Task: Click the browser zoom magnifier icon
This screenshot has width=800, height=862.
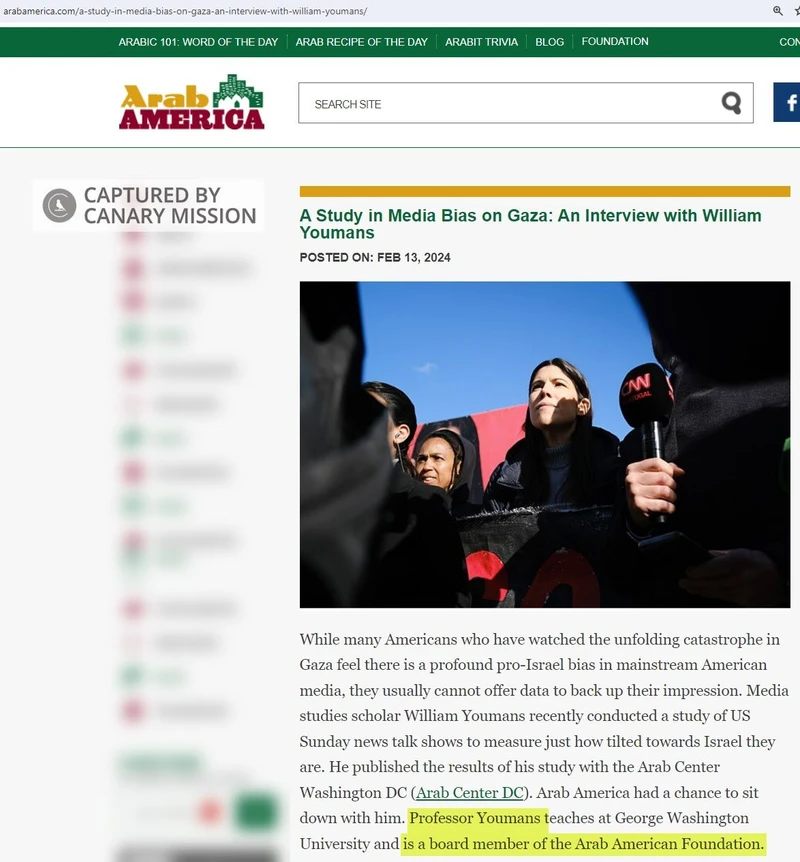Action: point(778,11)
